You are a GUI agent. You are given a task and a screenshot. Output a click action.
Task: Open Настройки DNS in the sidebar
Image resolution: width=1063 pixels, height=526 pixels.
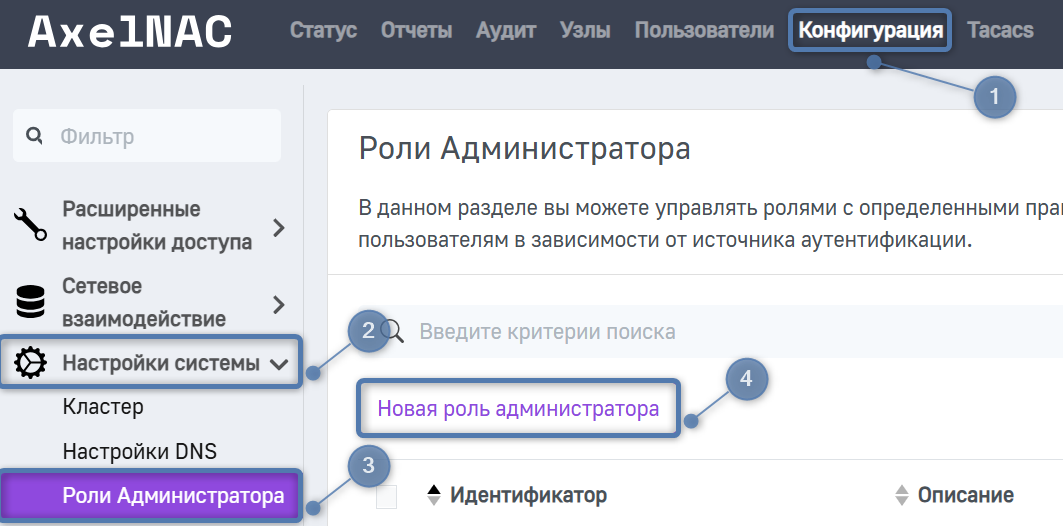(x=139, y=451)
